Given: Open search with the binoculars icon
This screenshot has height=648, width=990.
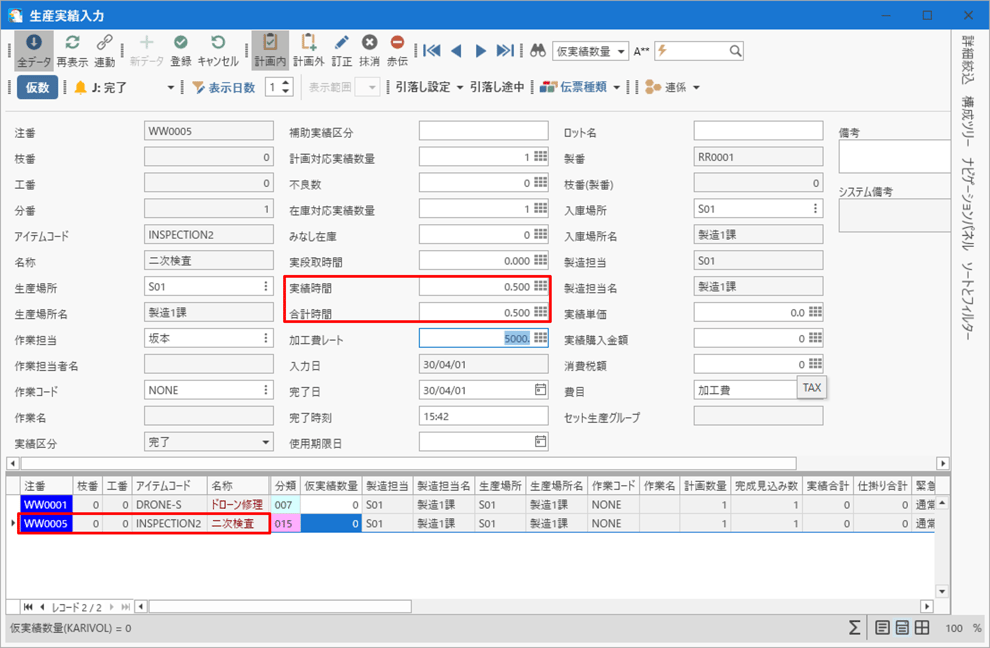Looking at the screenshot, I should (537, 51).
